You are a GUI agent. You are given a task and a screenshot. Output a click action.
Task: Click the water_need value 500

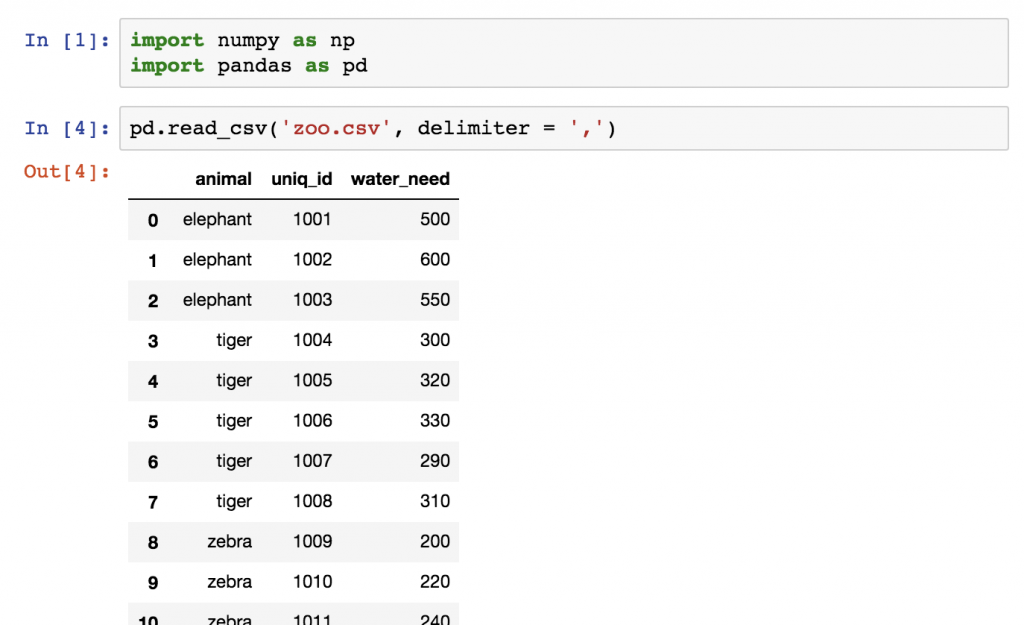pyautogui.click(x=434, y=219)
